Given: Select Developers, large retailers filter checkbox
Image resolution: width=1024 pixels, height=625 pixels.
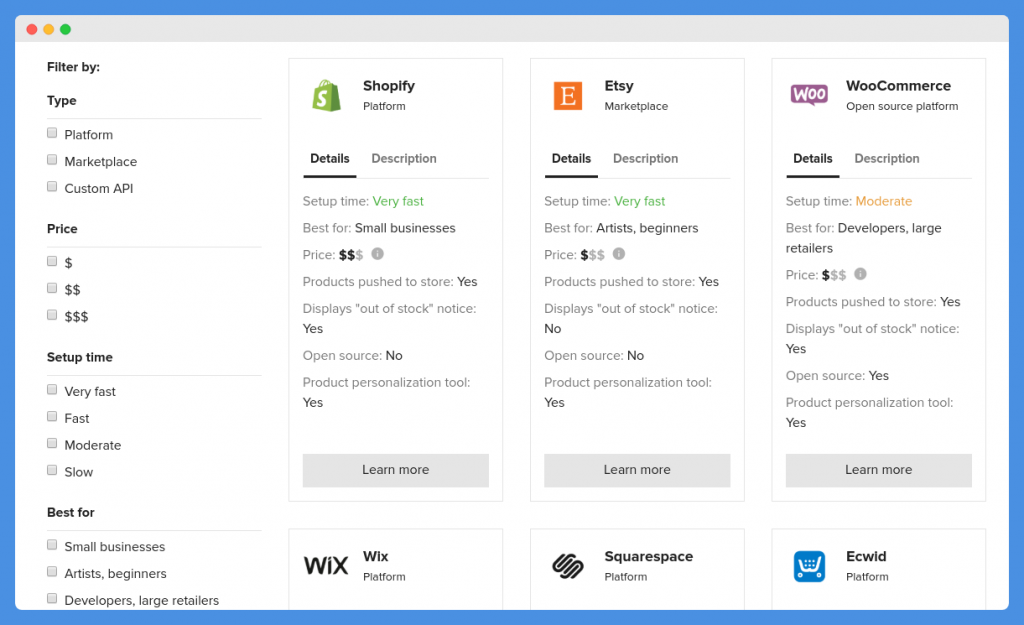Looking at the screenshot, I should pyautogui.click(x=52, y=599).
